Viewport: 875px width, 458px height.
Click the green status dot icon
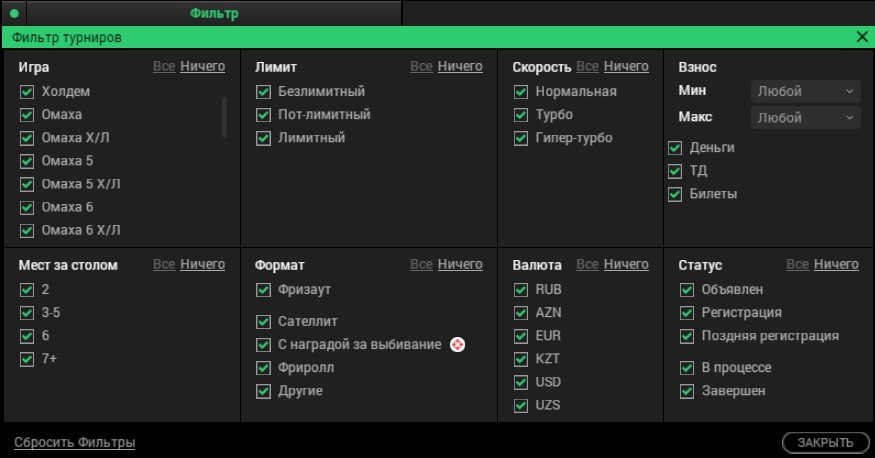pyautogui.click(x=14, y=14)
